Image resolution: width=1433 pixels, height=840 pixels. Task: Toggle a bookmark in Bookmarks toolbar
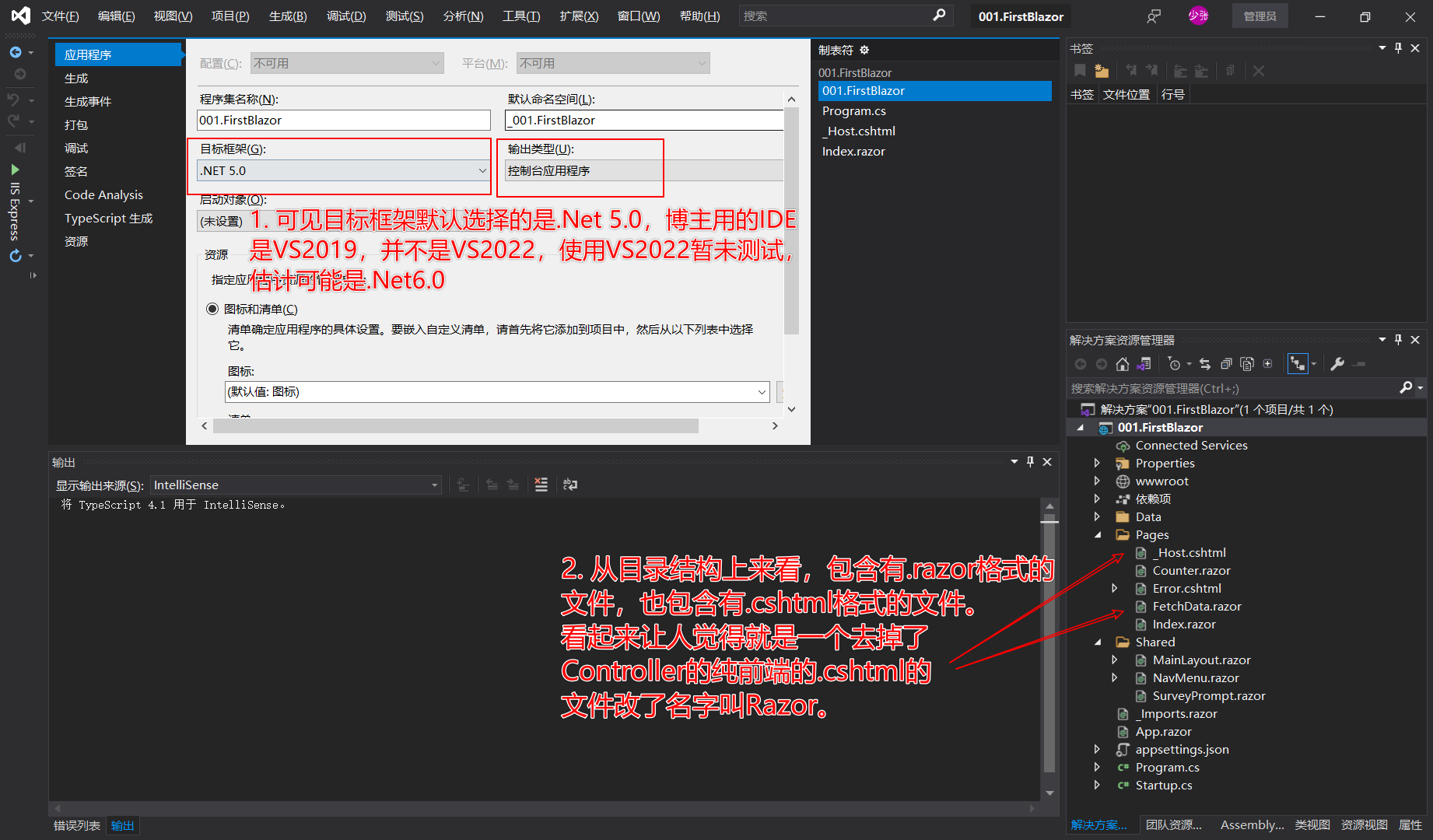[x=1080, y=71]
